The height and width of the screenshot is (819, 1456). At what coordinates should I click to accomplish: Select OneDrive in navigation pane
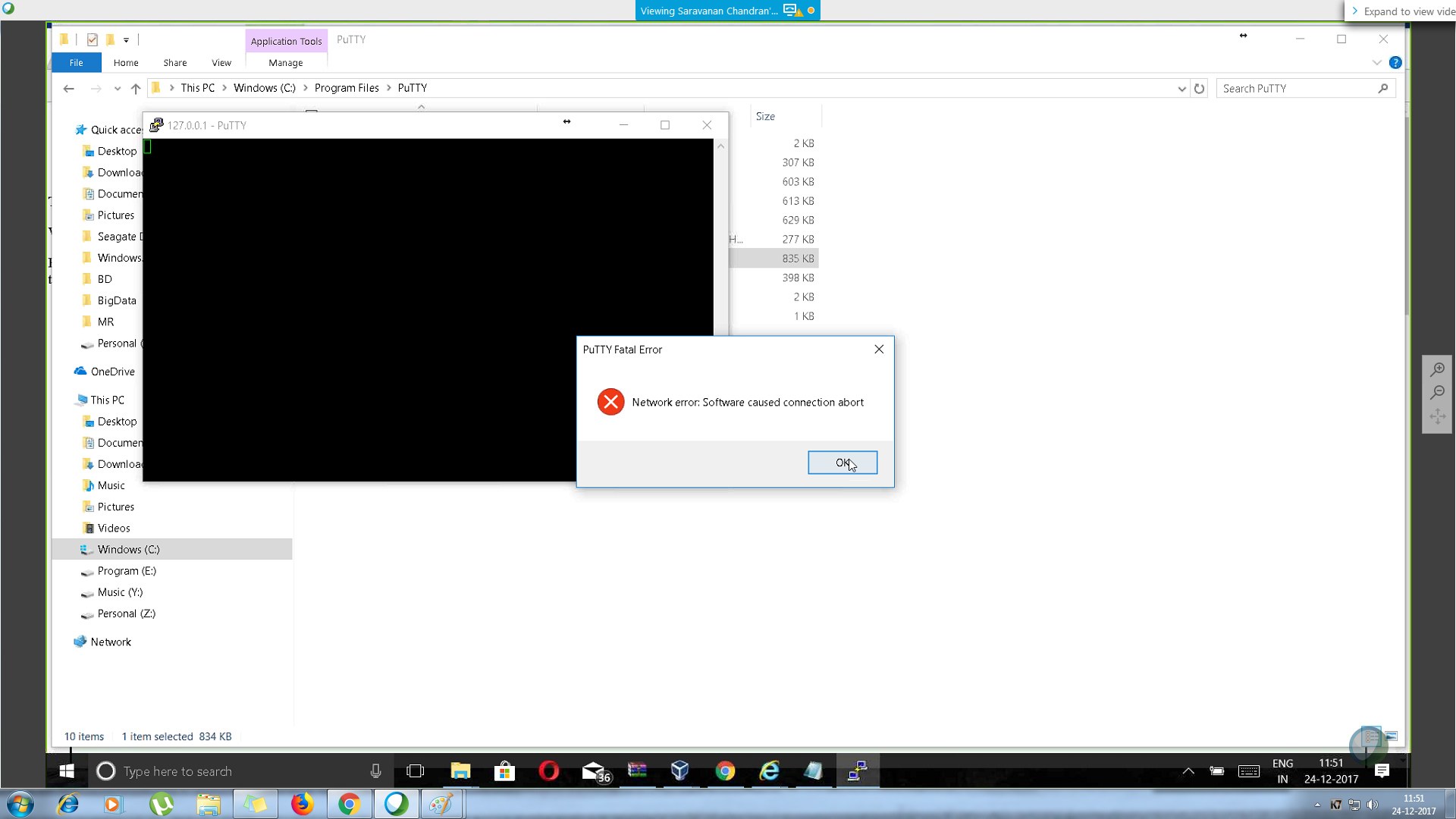tap(112, 372)
